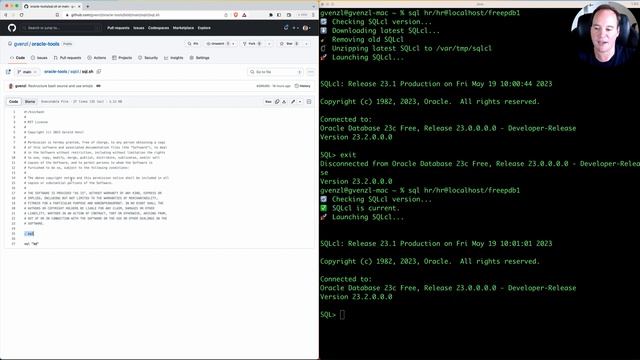Screen dimensions: 640x360
Task: Close the oracle-tools browser tab
Action: (79, 6)
